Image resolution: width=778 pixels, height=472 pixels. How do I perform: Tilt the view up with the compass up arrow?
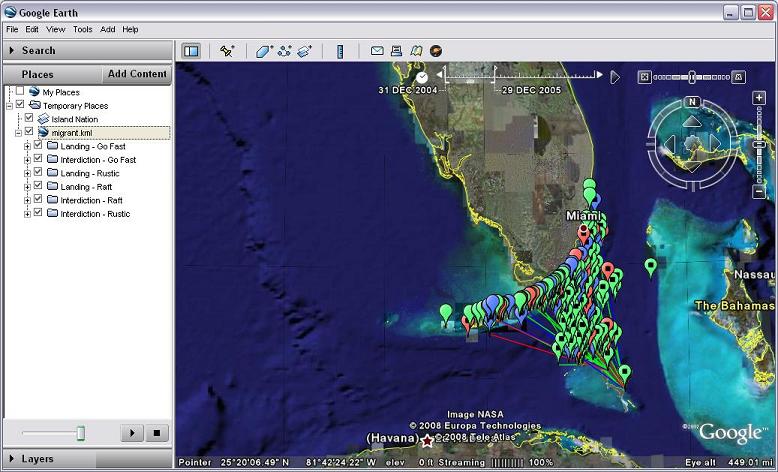[x=692, y=122]
